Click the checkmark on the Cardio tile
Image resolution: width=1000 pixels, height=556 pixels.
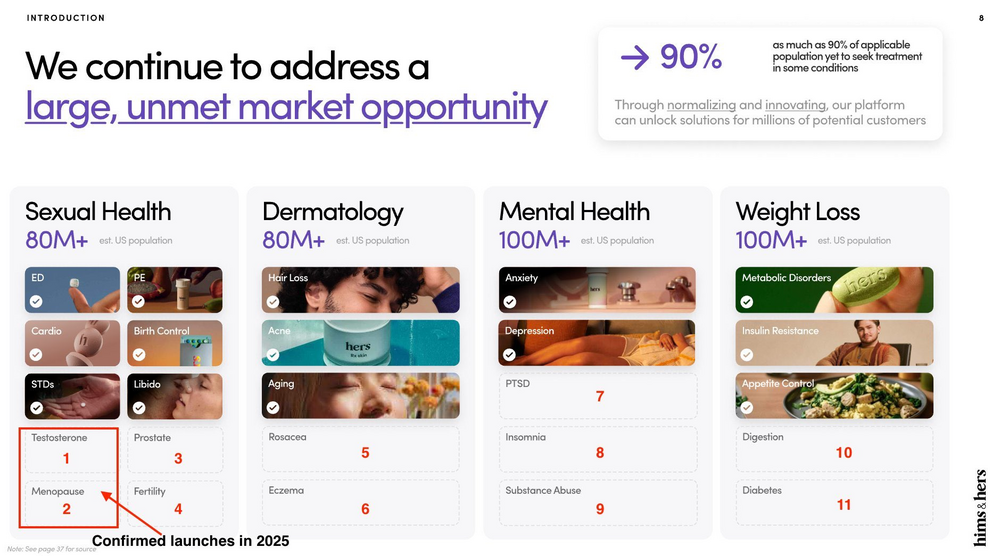pos(36,354)
